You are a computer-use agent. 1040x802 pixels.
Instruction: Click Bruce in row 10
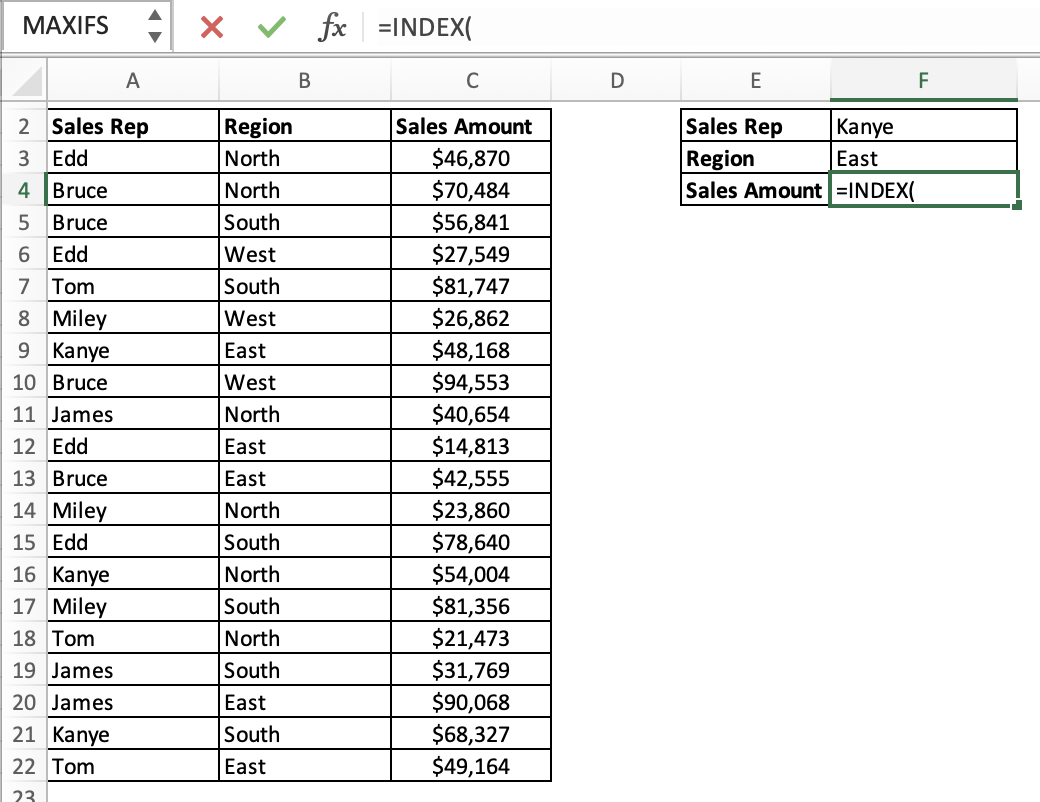[x=133, y=382]
